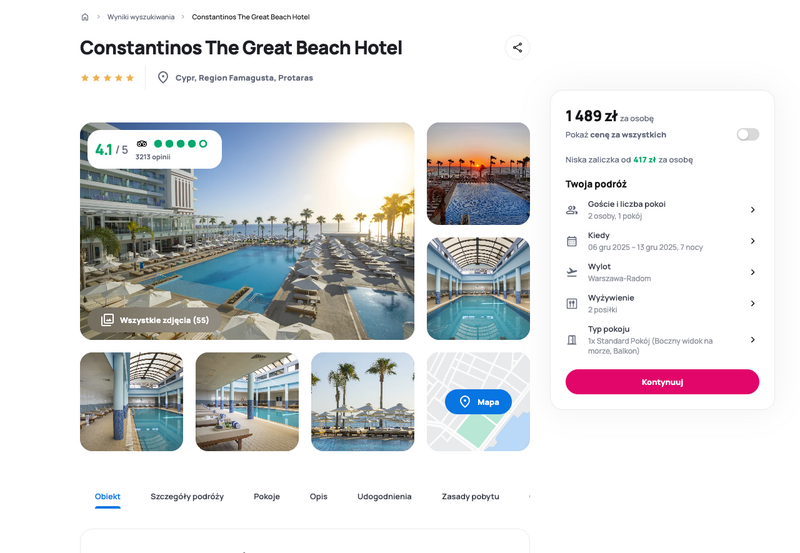Expand Goście i liczba pokoi chevron

tap(753, 210)
